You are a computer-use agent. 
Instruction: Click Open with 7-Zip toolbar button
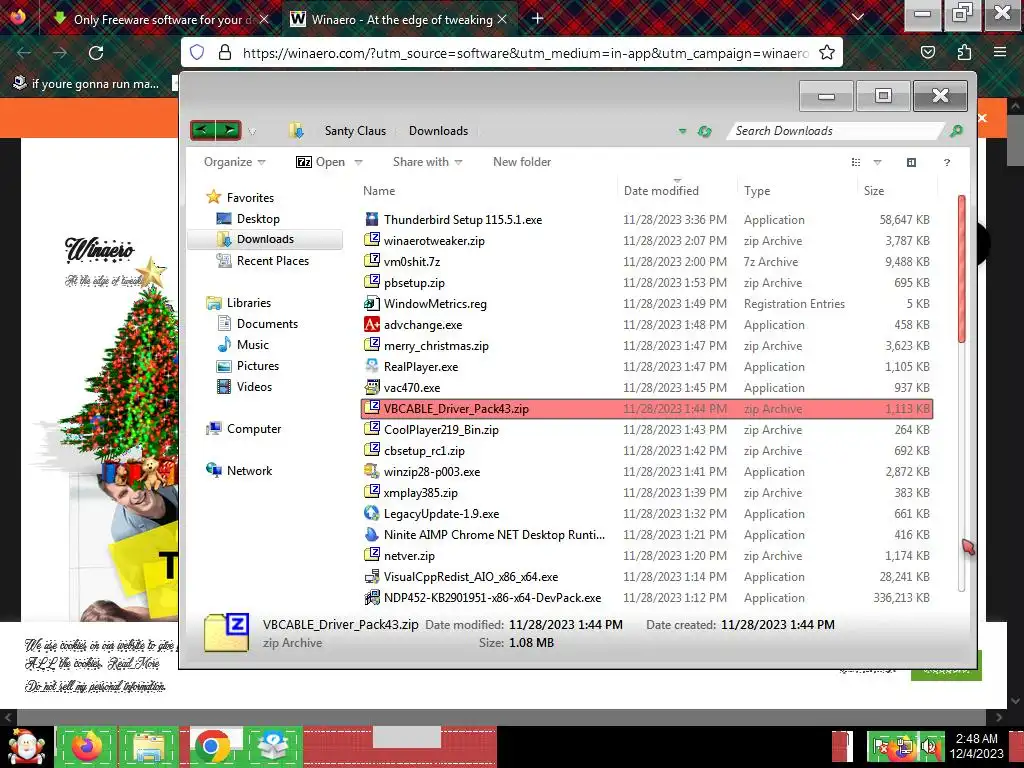tap(321, 162)
